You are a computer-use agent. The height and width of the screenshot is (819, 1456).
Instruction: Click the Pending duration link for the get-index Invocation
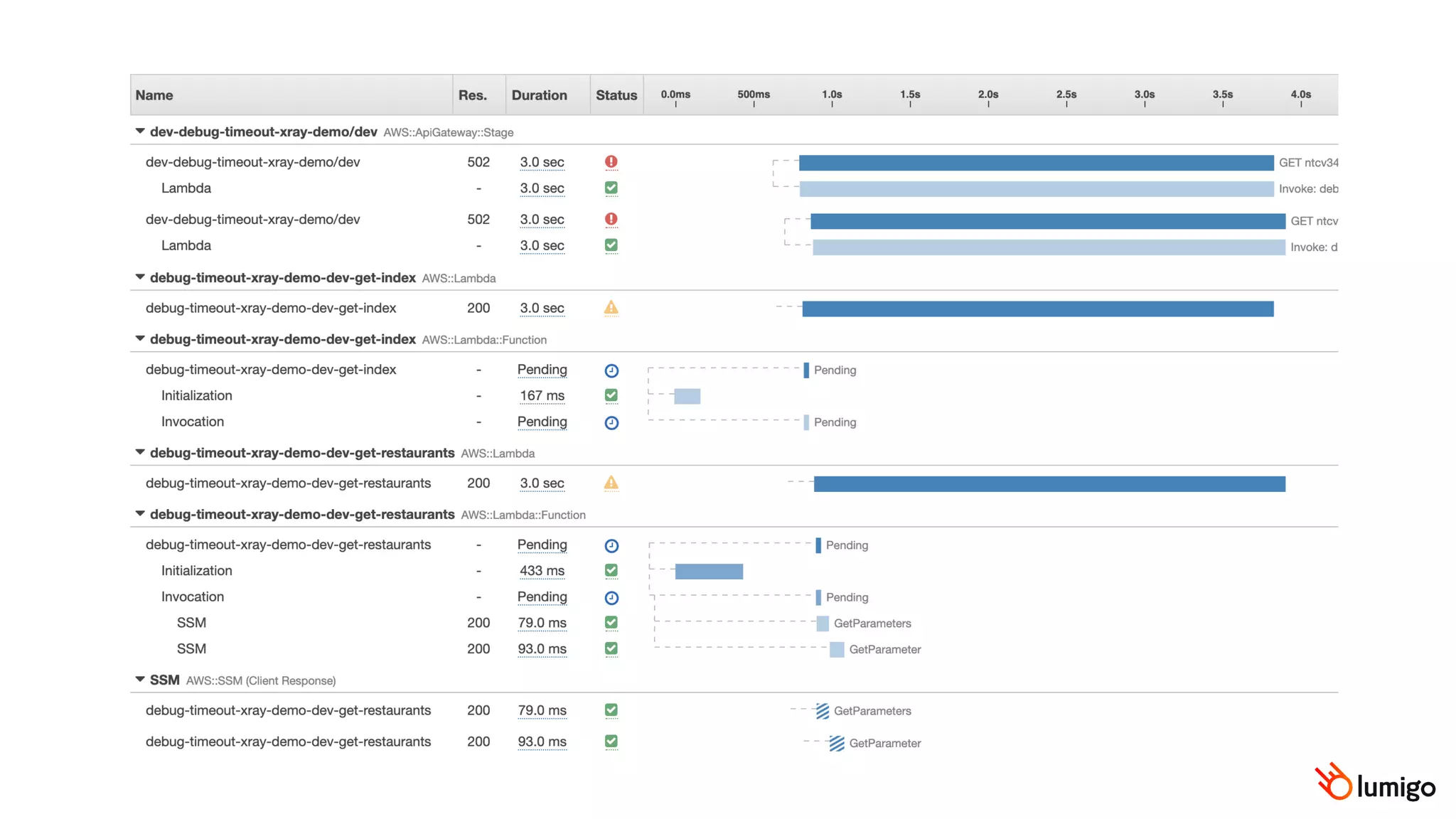542,422
